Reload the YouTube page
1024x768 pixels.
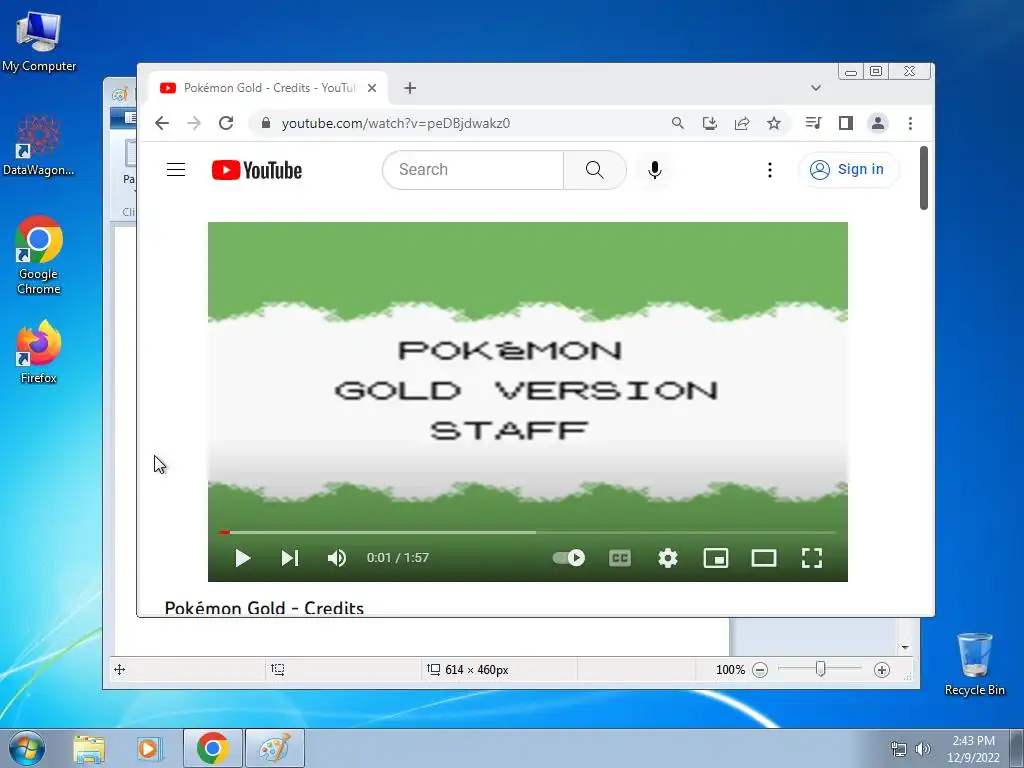click(226, 123)
